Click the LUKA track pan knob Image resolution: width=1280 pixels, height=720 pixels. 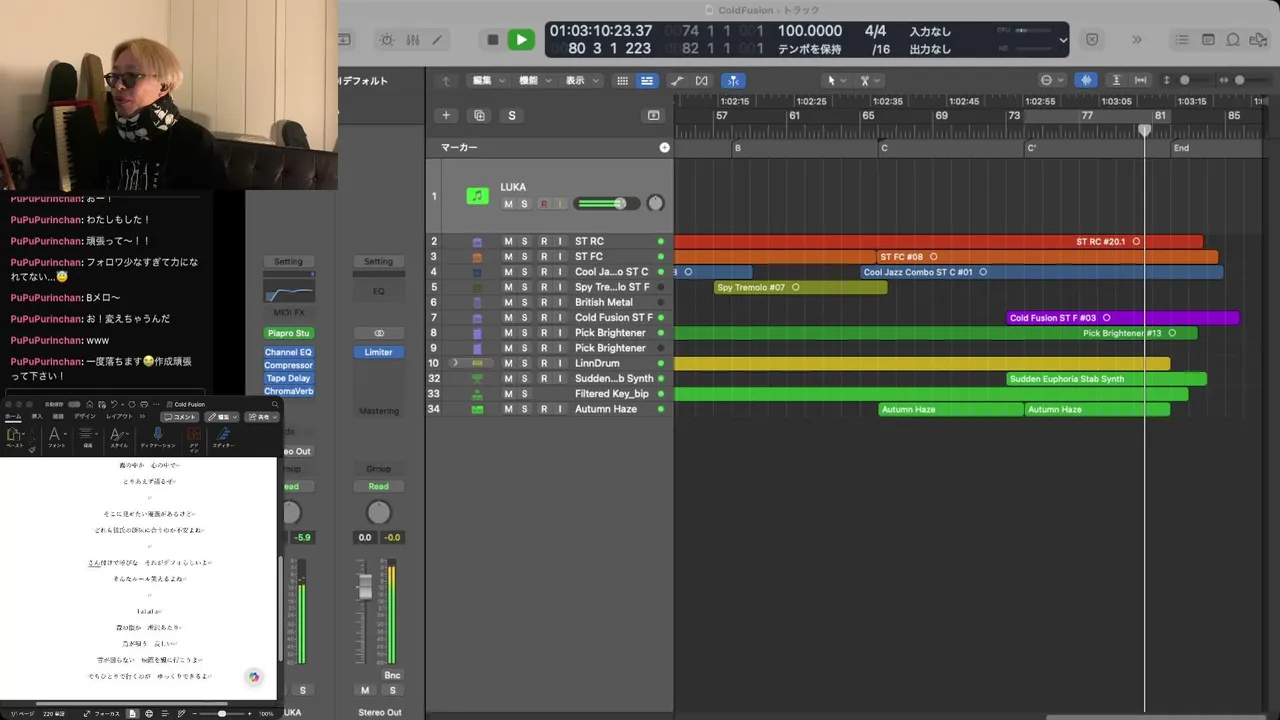[655, 203]
